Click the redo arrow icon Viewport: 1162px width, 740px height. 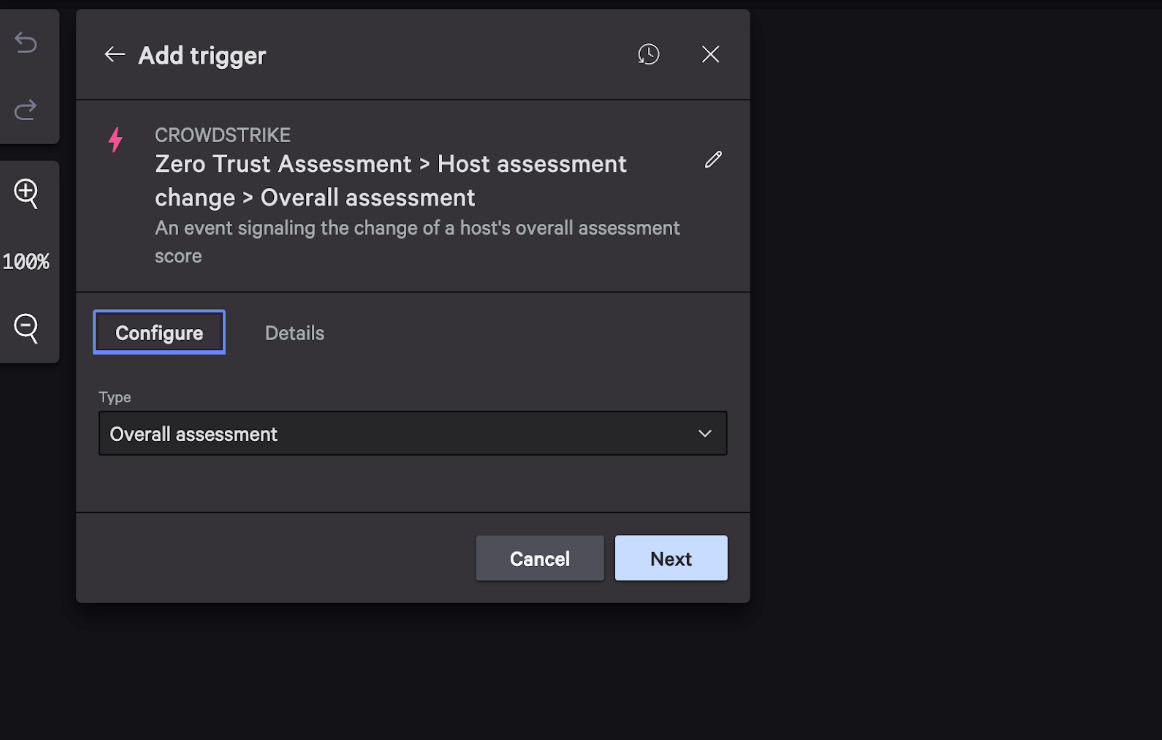click(26, 109)
